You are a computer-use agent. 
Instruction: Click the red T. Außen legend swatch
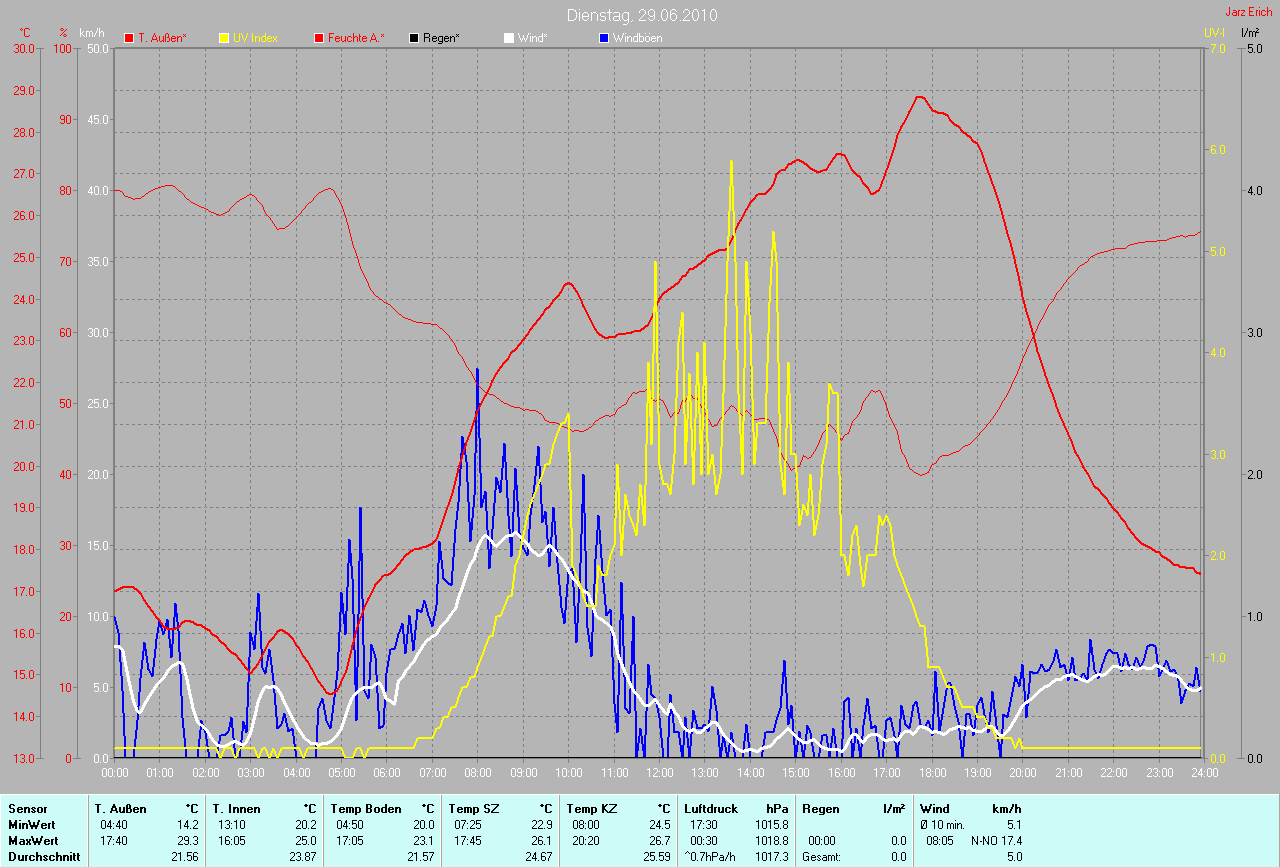click(129, 38)
